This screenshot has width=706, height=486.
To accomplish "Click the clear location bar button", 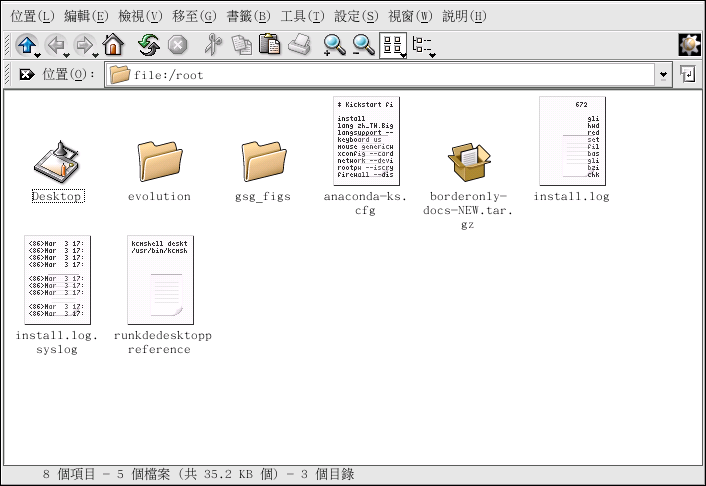I will point(25,75).
